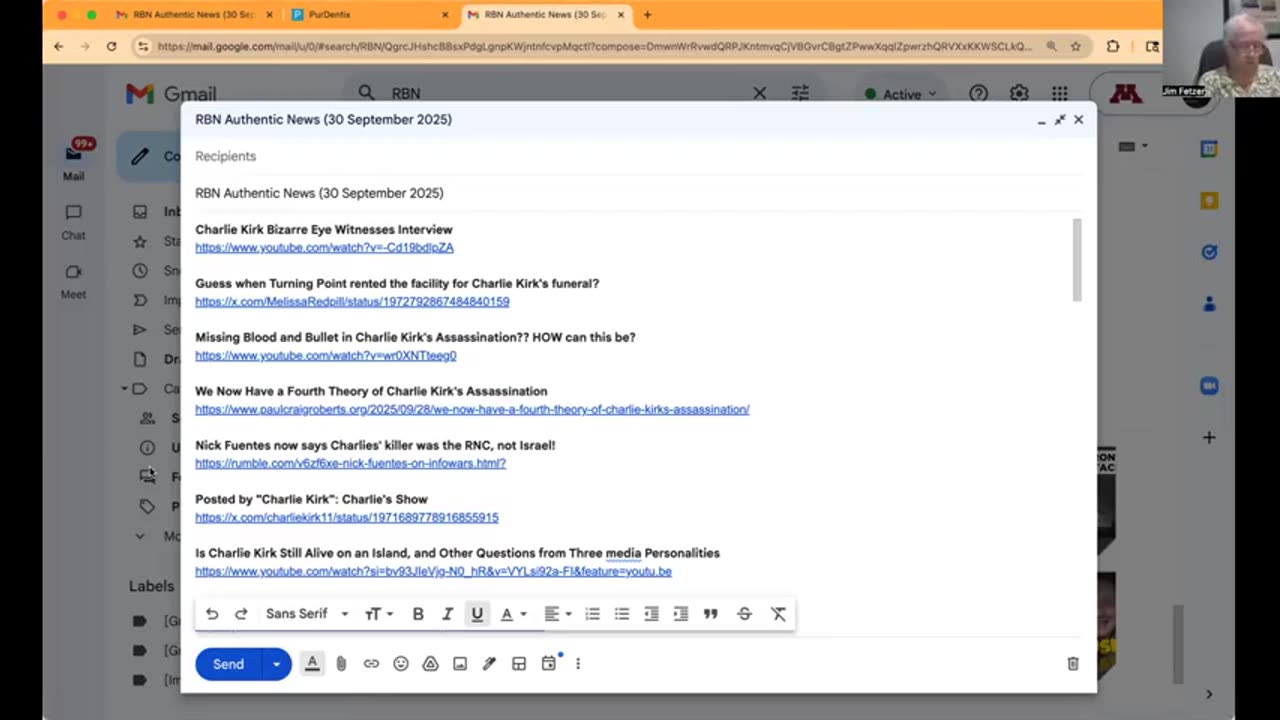Insert an emoji
Screen dimensions: 1280x720
coord(401,663)
